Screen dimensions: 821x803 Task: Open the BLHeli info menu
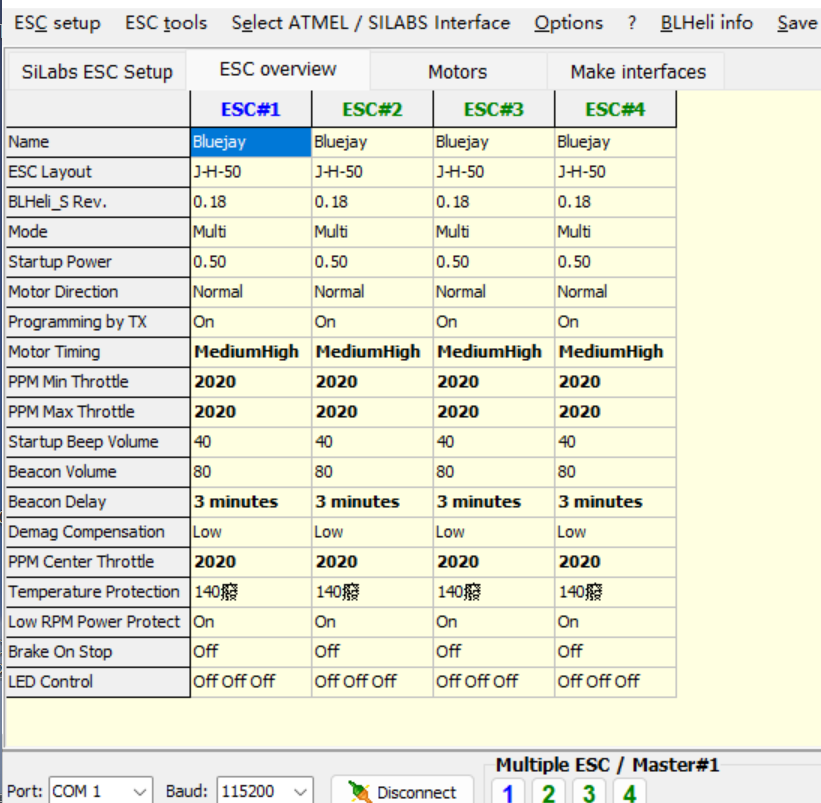[706, 23]
